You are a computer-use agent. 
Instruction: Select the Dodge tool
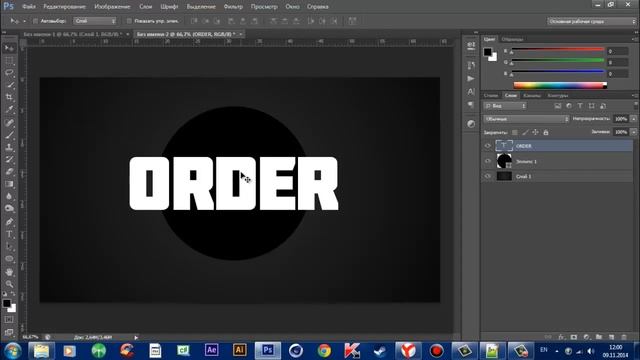click(x=9, y=209)
